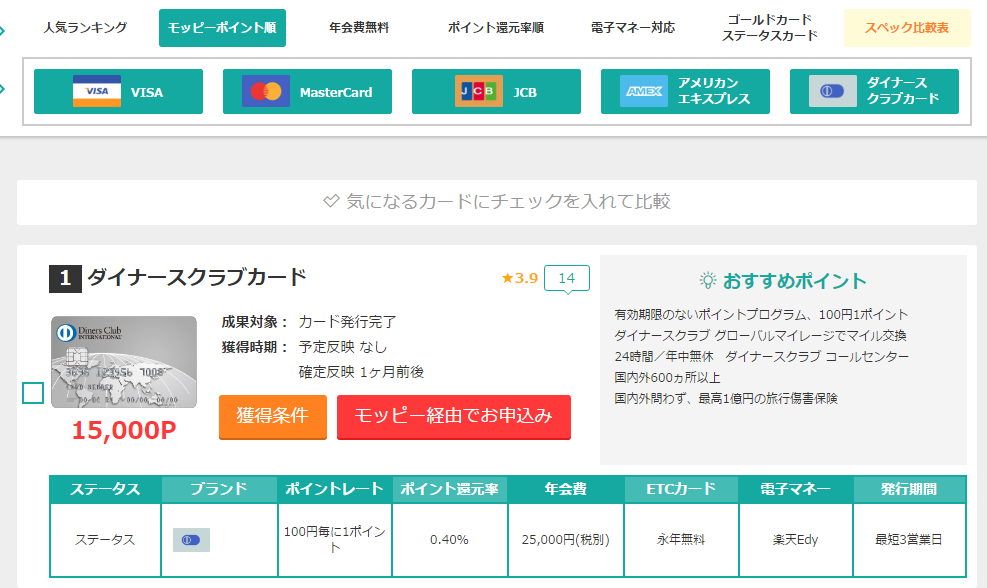Click the 25,000円(税別) cell
This screenshot has width=987, height=588.
[565, 540]
